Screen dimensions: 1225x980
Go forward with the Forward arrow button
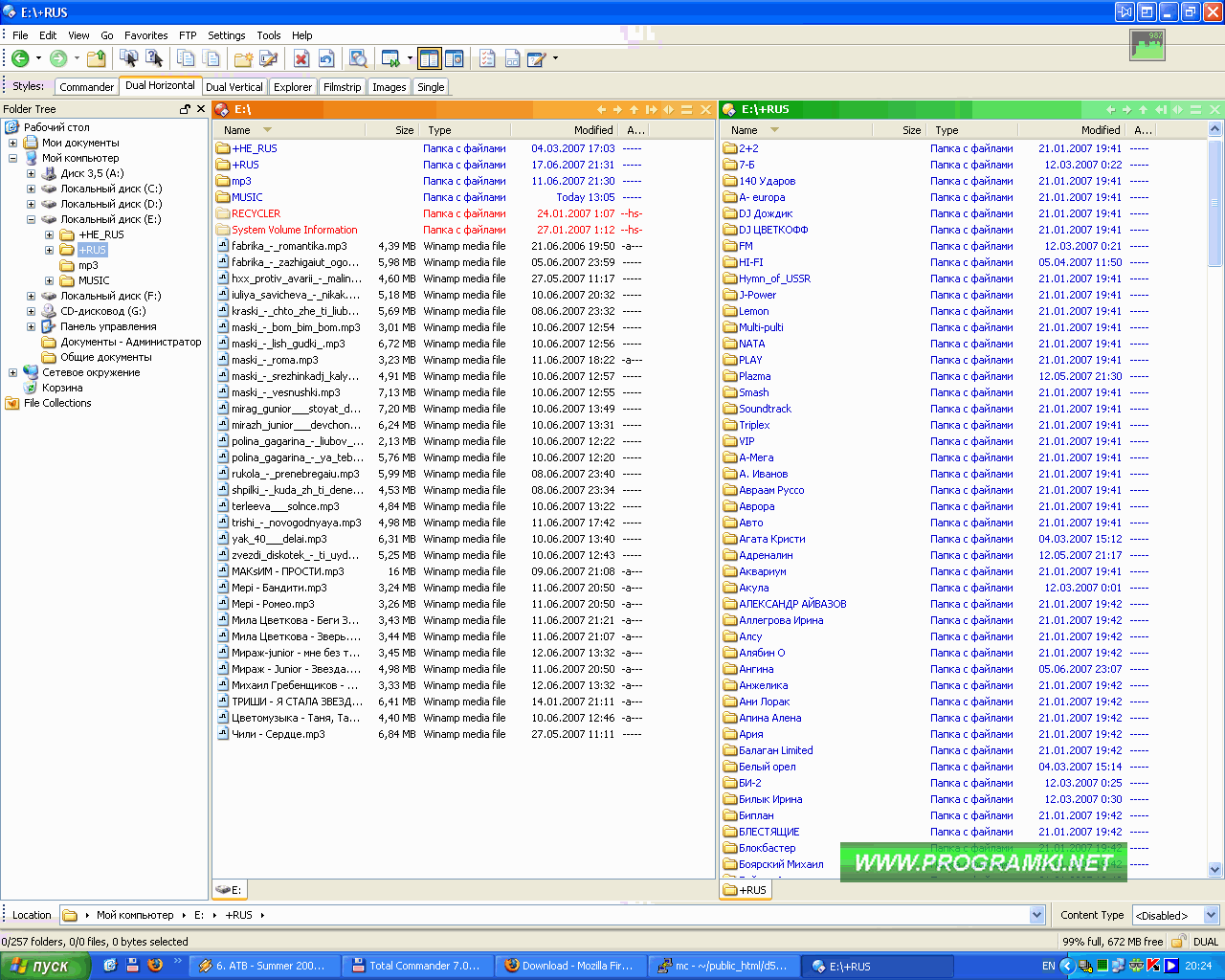coord(58,59)
